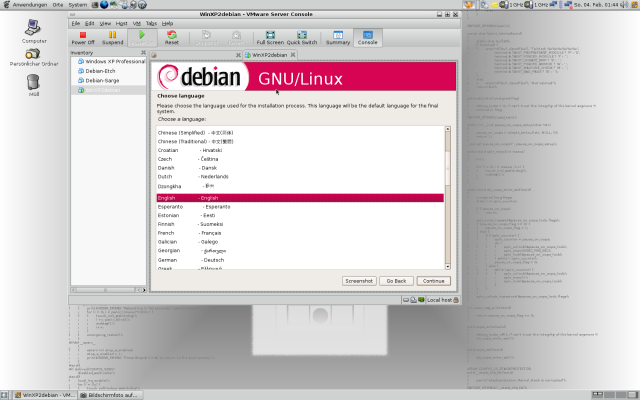This screenshot has height=400, width=640.
Task: Click the volume speaker icon in panel
Action: tap(624, 5)
